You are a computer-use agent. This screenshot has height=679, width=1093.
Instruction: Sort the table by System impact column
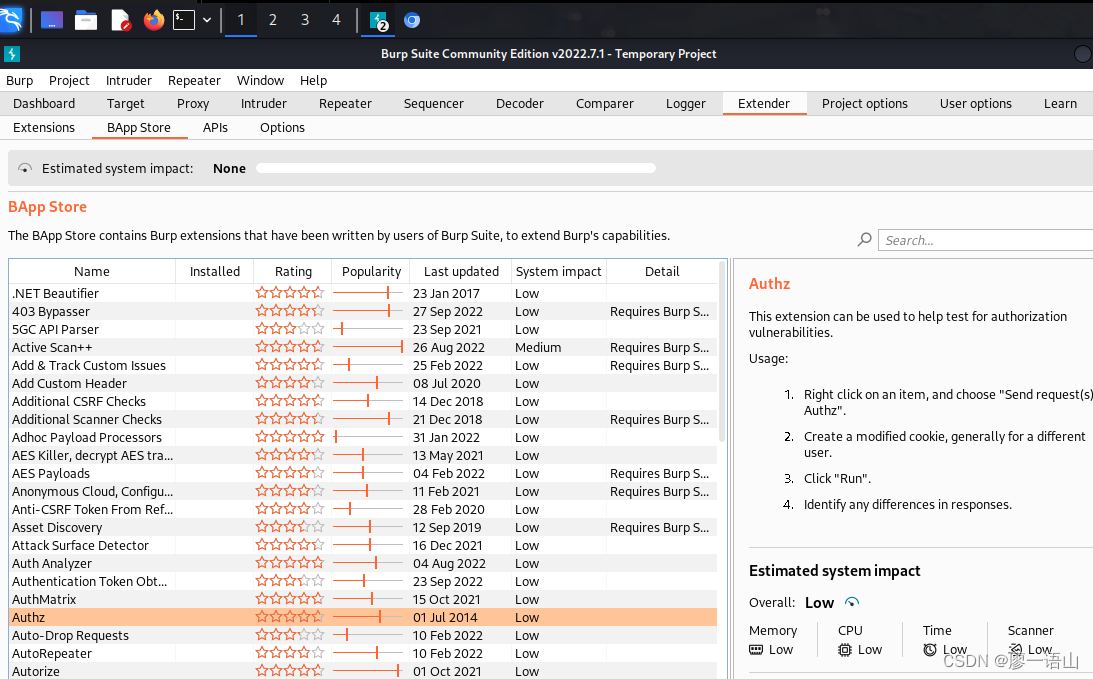(558, 271)
